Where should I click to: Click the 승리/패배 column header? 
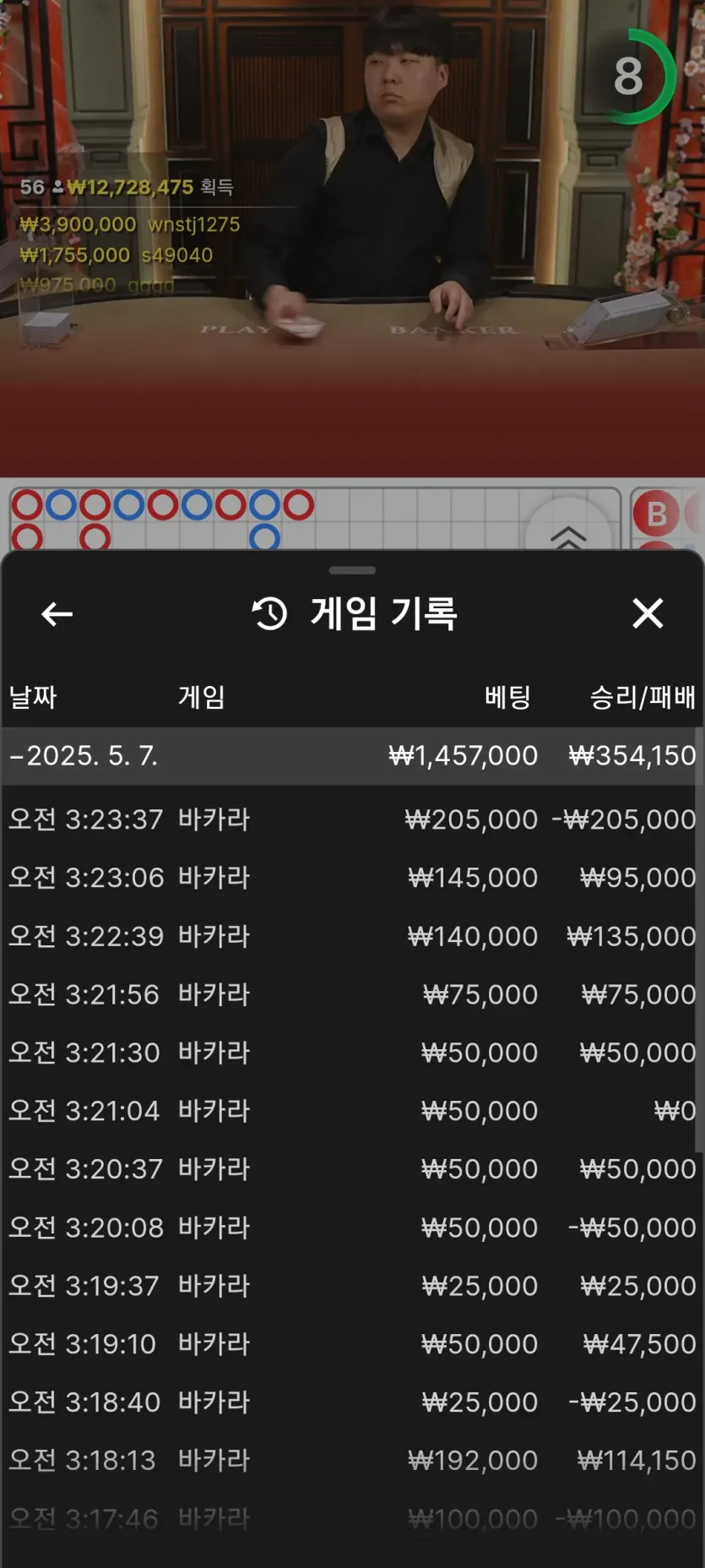[x=643, y=697]
